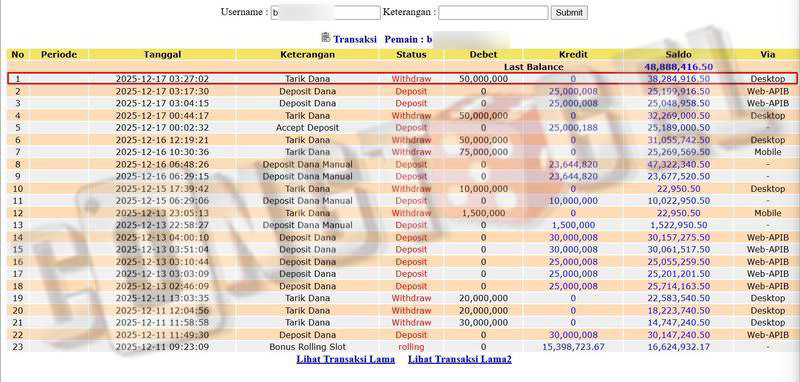Click the Saldo column header
The width and height of the screenshot is (800, 382).
678,55
